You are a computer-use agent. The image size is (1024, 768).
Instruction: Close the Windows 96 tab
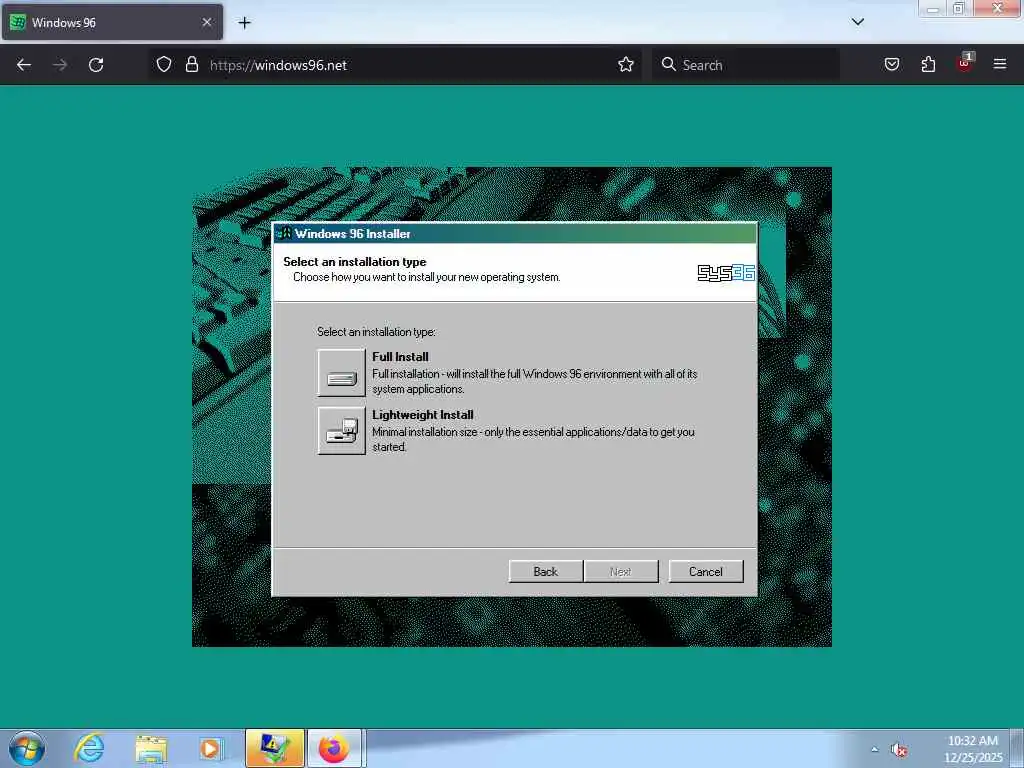click(206, 22)
